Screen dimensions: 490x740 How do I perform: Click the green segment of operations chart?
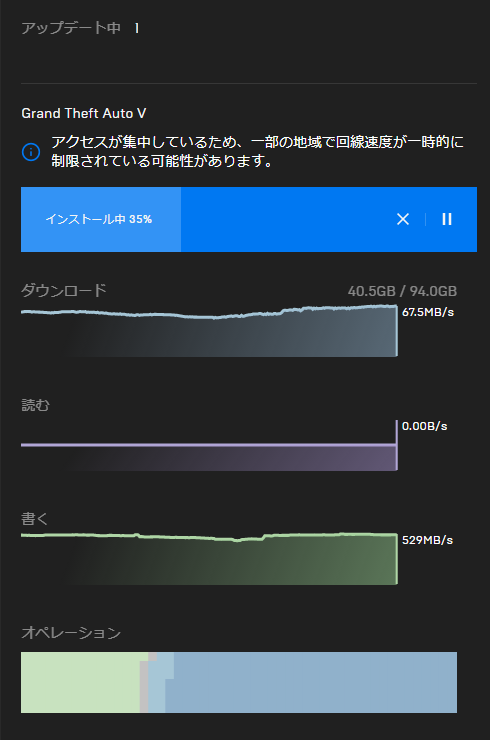click(80, 682)
